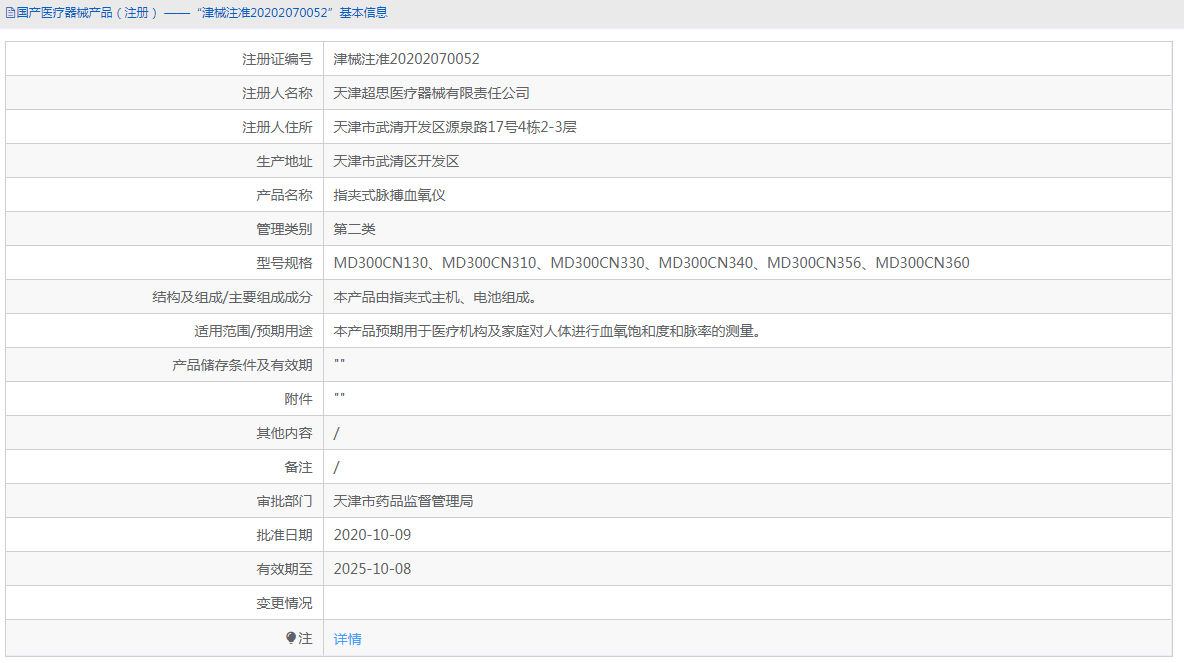This screenshot has height=663, width=1184.
Task: Select the 审批部门 value 天津市药品监督管理局
Action: (x=402, y=500)
